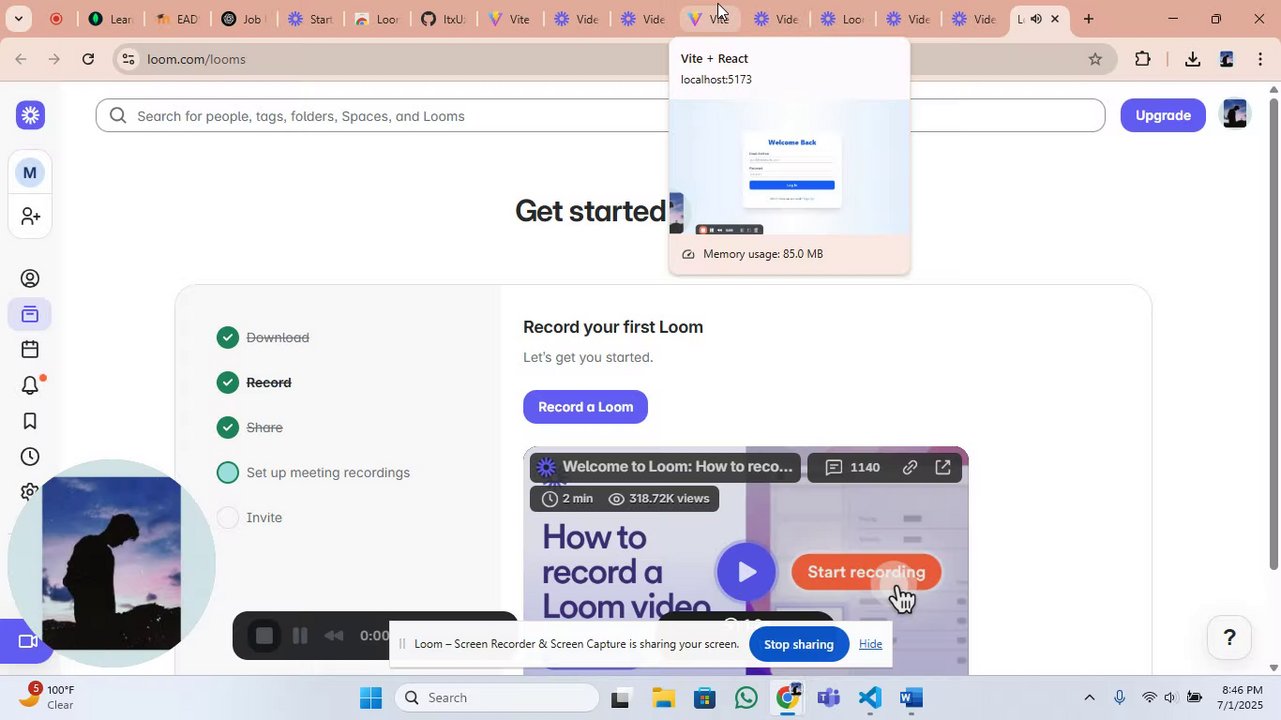Screen dimensions: 1281x720
Task: Switch to the Learn tab
Action: (x=110, y=19)
